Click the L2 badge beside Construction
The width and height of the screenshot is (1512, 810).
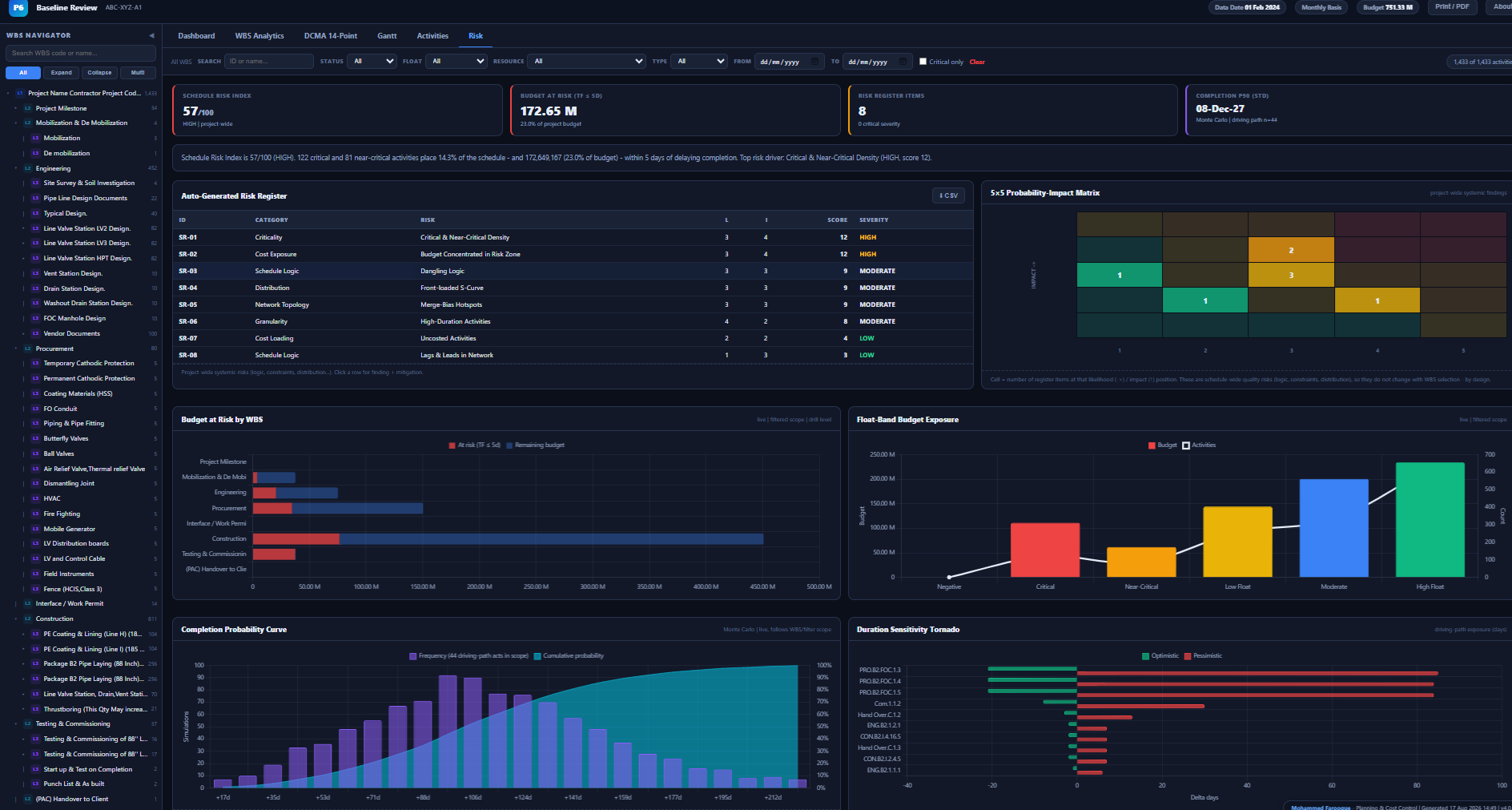click(x=28, y=619)
